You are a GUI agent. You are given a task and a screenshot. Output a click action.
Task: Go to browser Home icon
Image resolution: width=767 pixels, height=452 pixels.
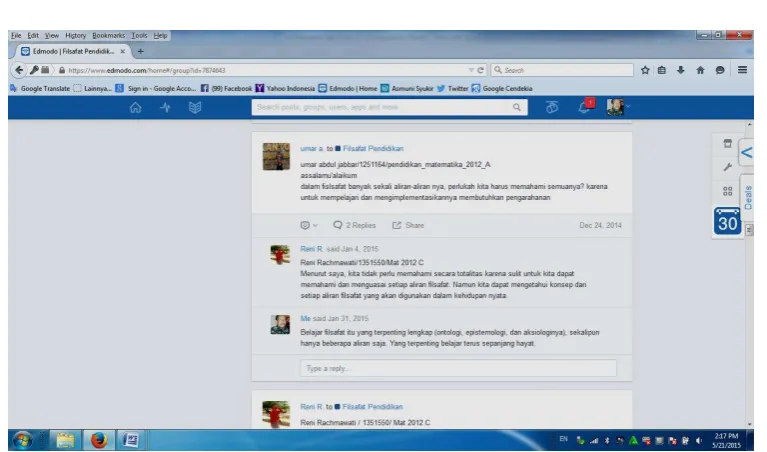[700, 70]
